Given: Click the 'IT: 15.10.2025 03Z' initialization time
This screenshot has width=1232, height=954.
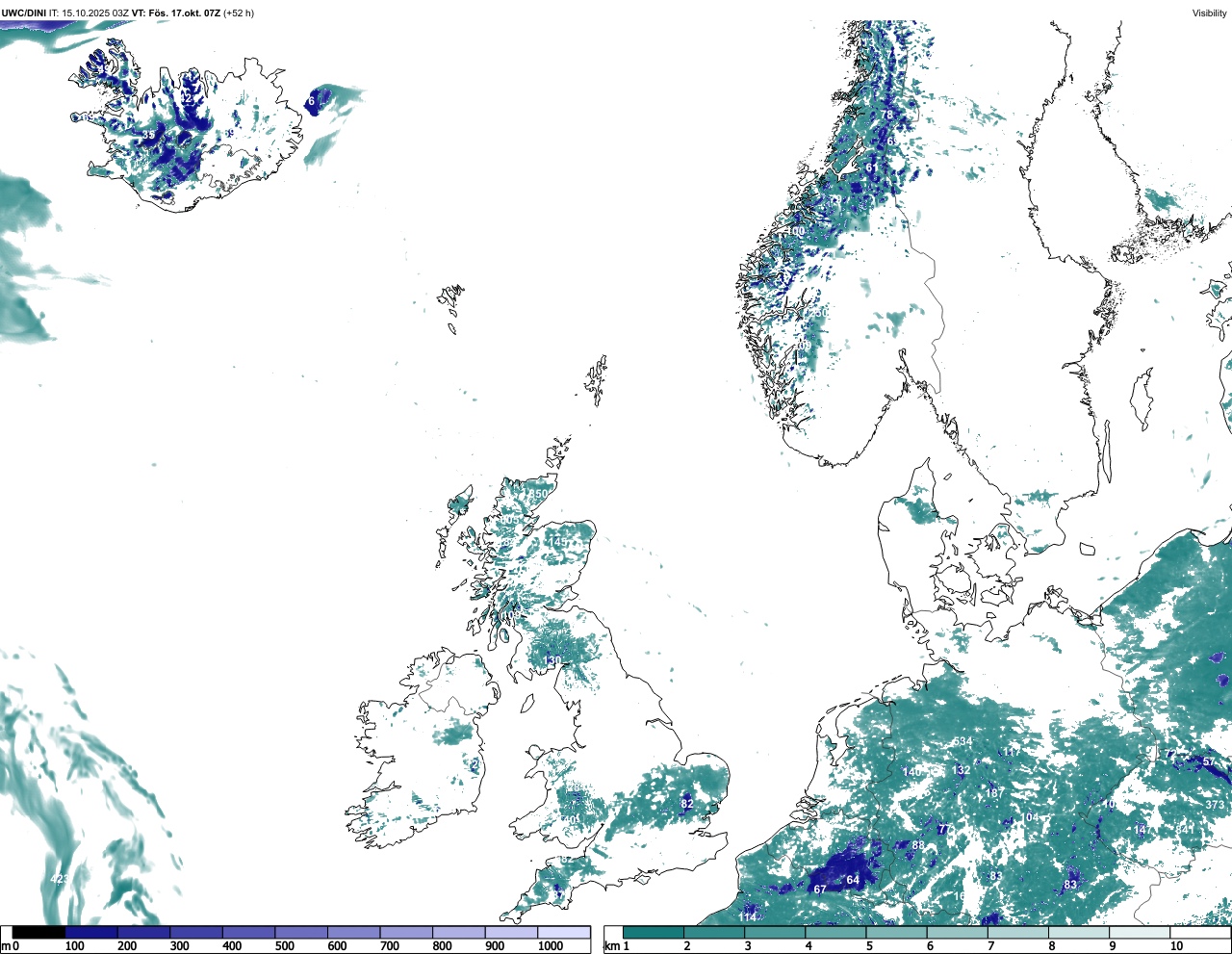Looking at the screenshot, I should [x=89, y=13].
